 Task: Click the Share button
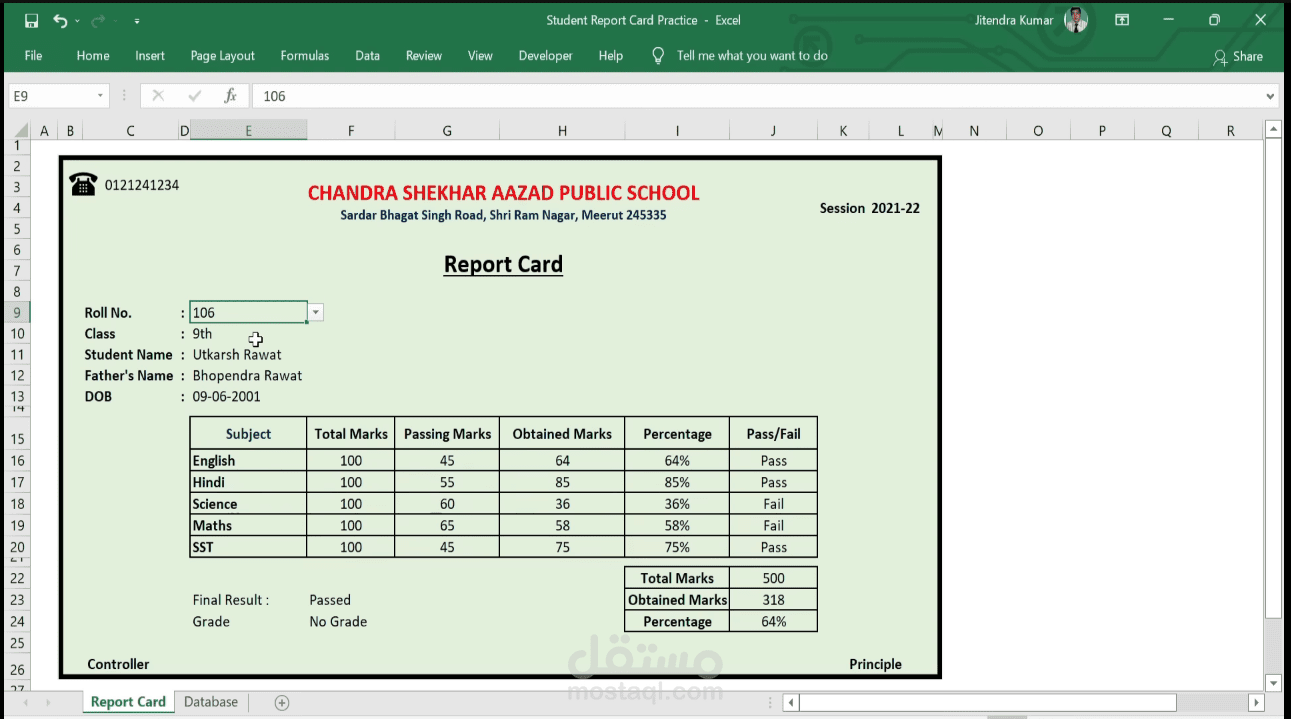(x=1238, y=57)
